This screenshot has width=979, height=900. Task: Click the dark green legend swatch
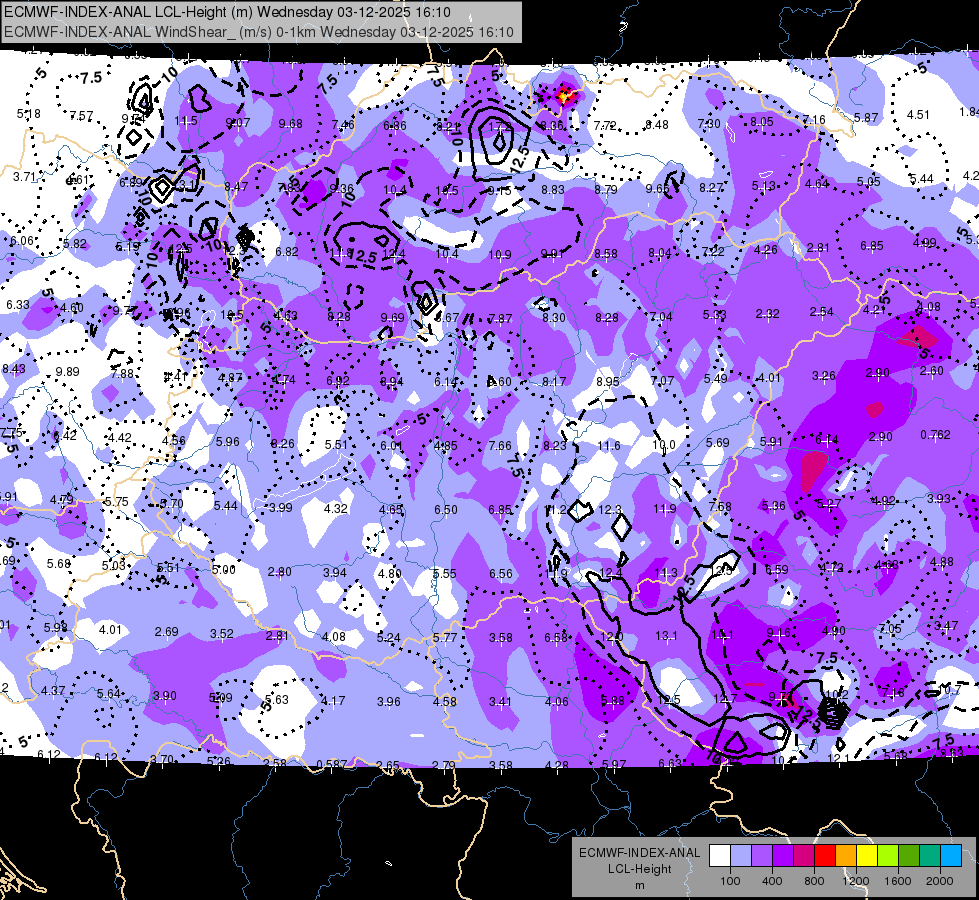(x=909, y=856)
